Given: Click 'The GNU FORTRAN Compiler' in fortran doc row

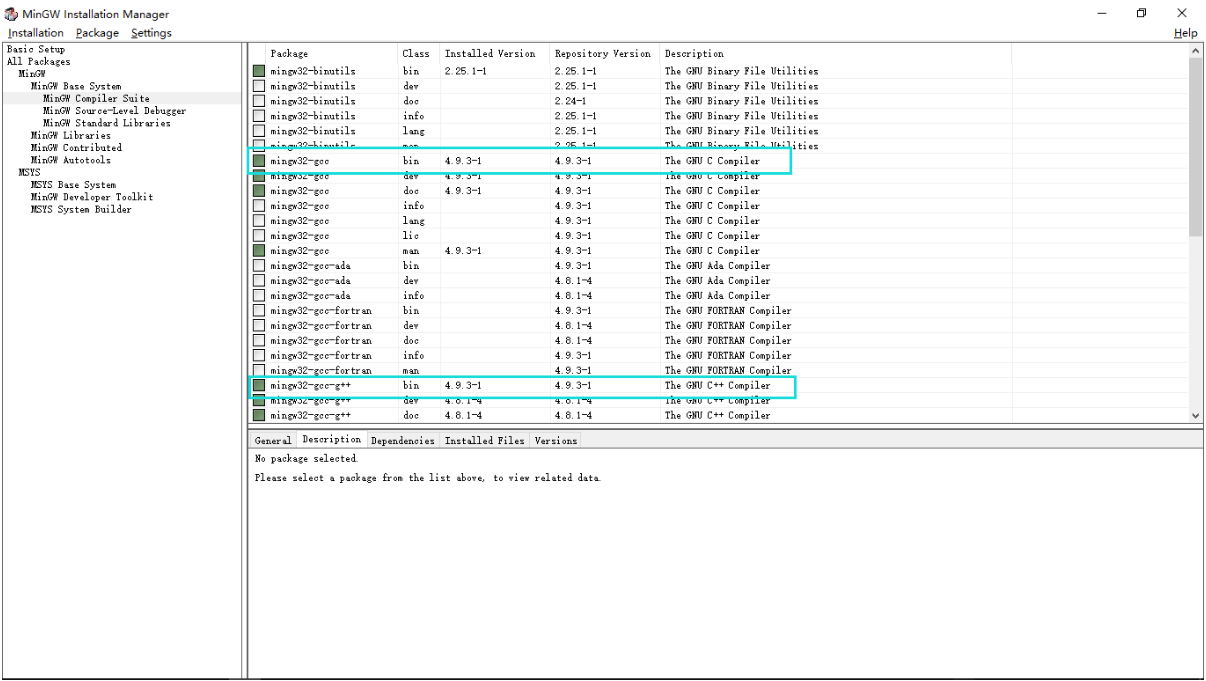Looking at the screenshot, I should (x=728, y=341).
